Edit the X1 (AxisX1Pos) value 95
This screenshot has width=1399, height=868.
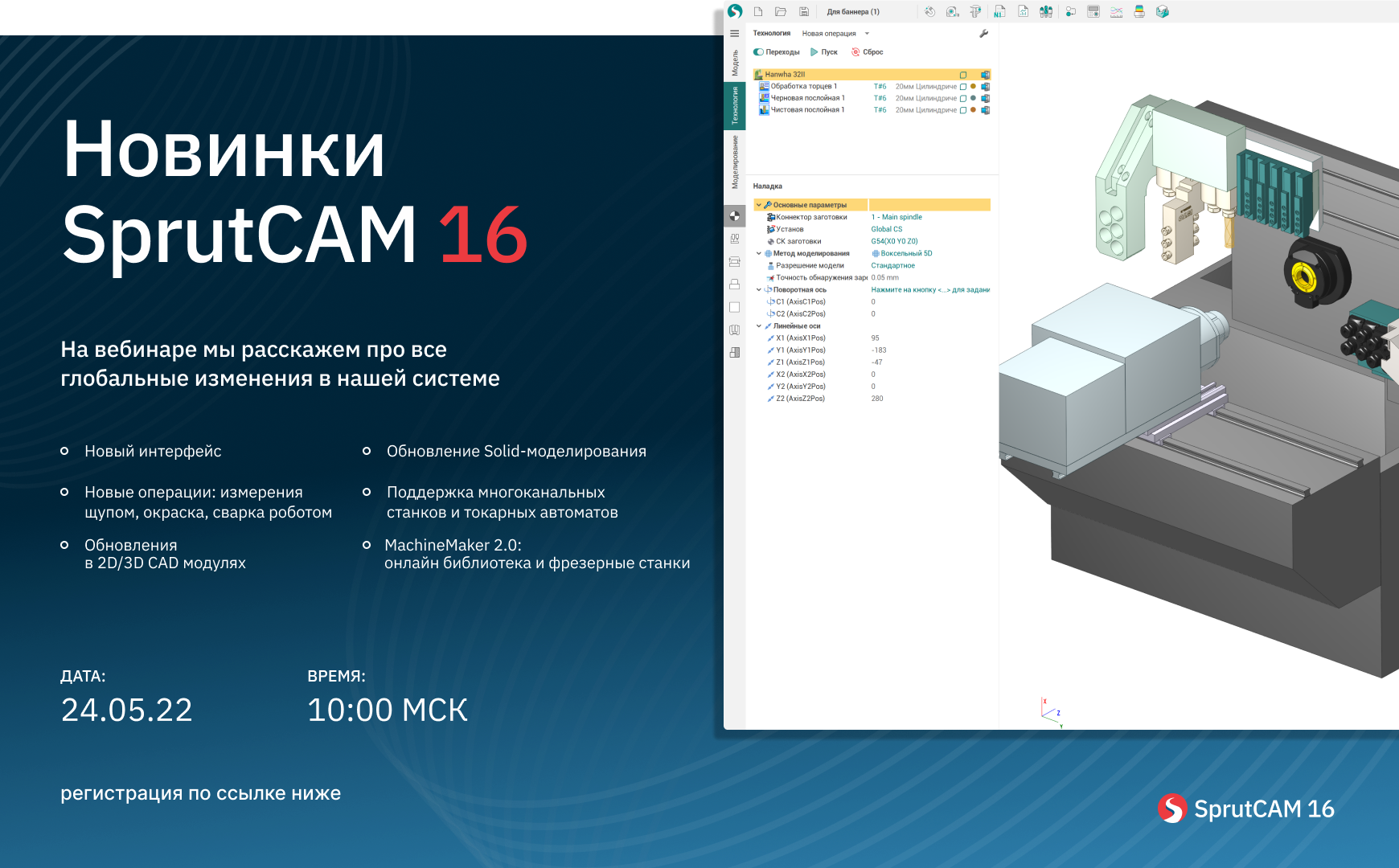click(875, 338)
